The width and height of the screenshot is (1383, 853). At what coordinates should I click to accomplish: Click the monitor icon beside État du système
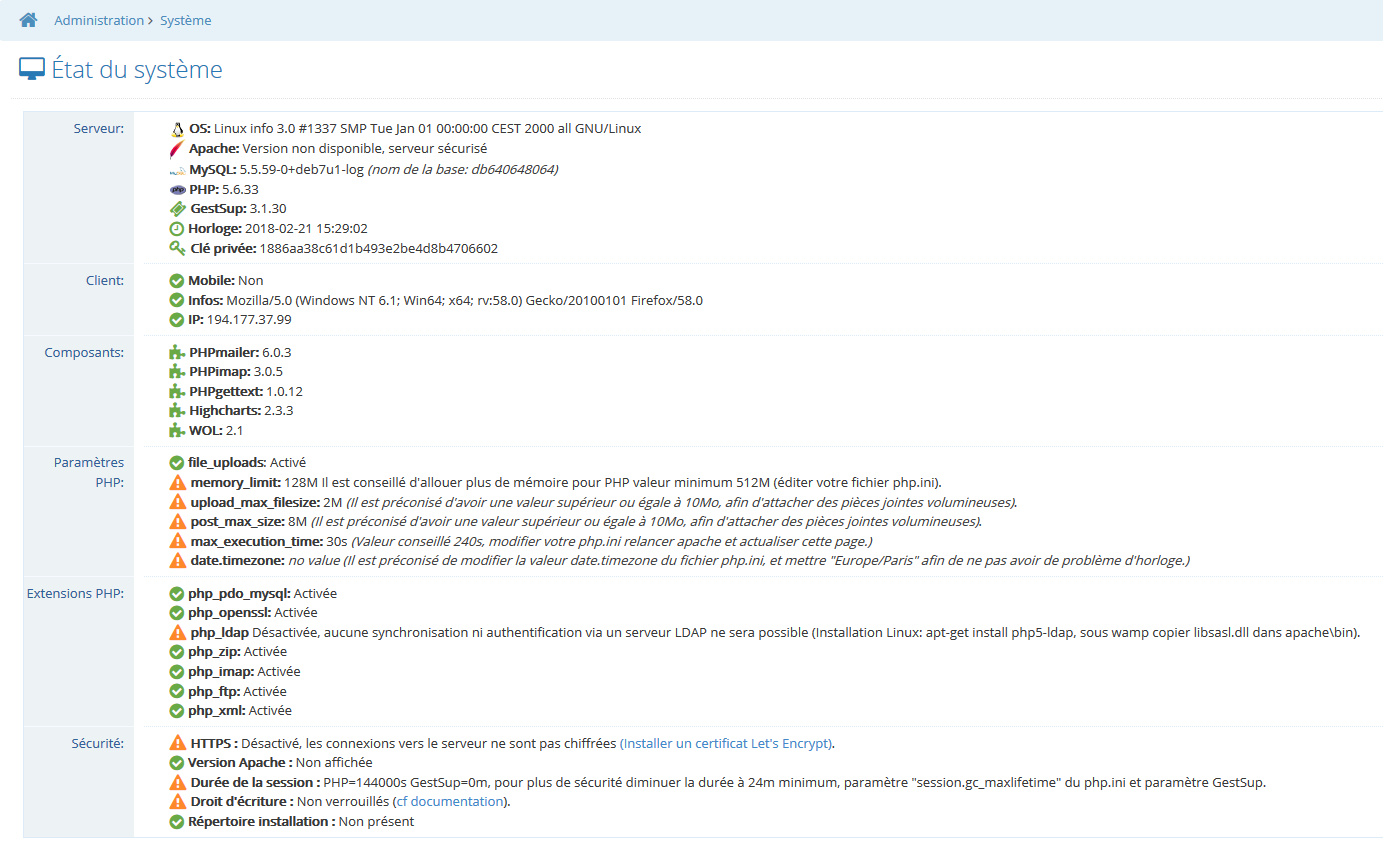tap(32, 70)
